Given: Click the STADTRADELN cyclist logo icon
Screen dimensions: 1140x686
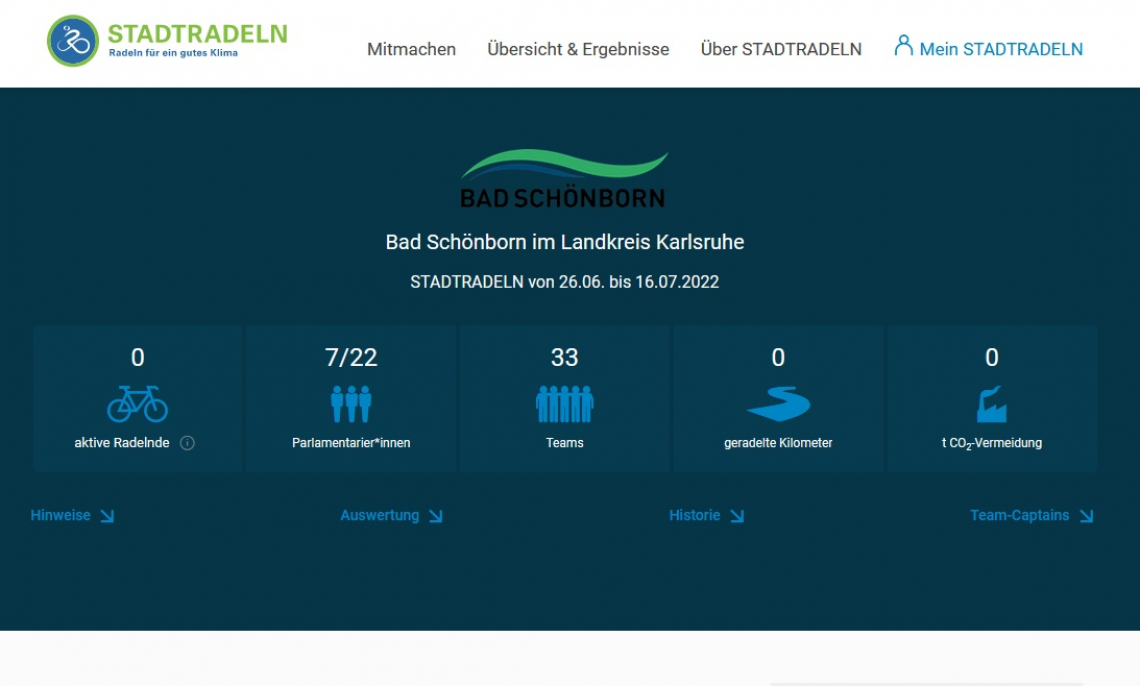Looking at the screenshot, I should pos(73,41).
